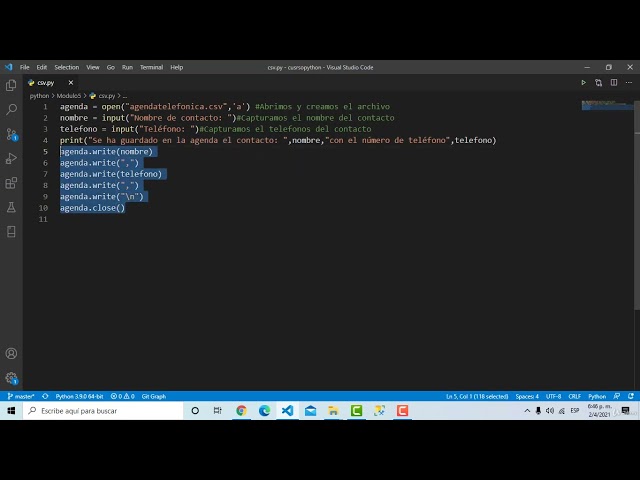Open red Camtasia recorder taskbar icon
The image size is (640, 480).
(402, 411)
